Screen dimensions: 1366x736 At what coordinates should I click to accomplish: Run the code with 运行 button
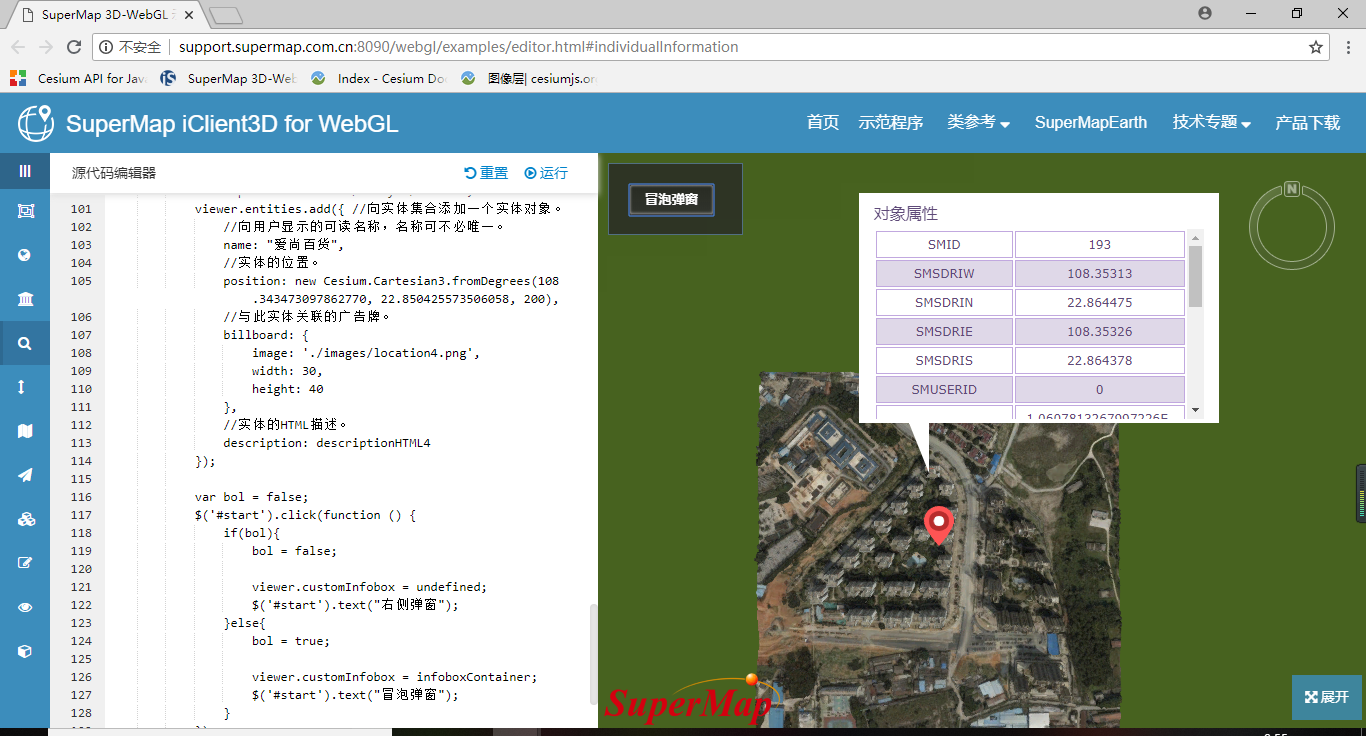coord(546,173)
